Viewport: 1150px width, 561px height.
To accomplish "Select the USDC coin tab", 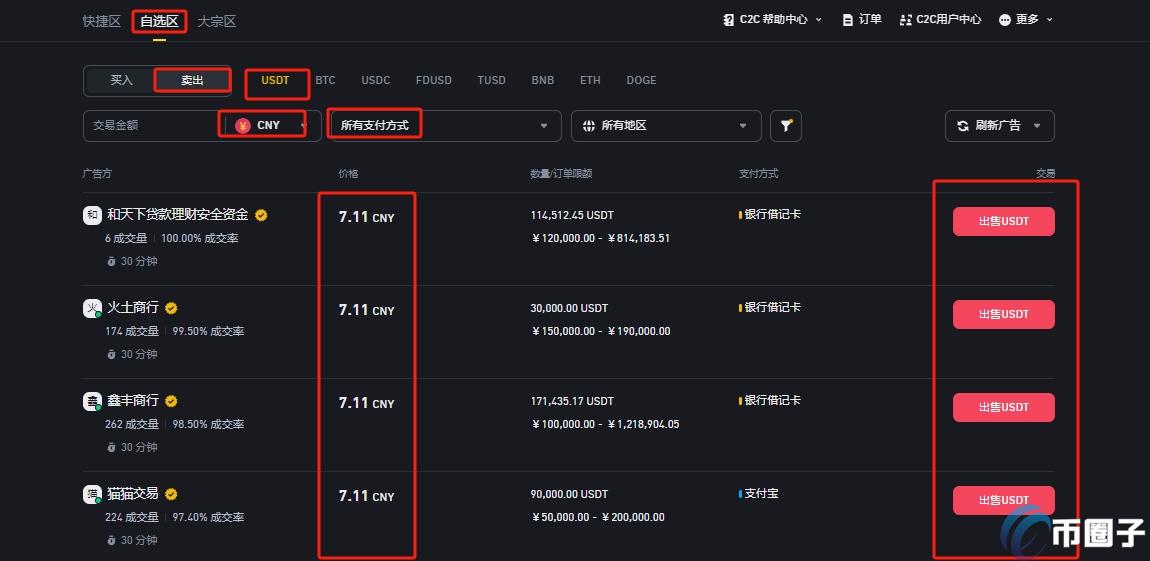I will coord(376,81).
